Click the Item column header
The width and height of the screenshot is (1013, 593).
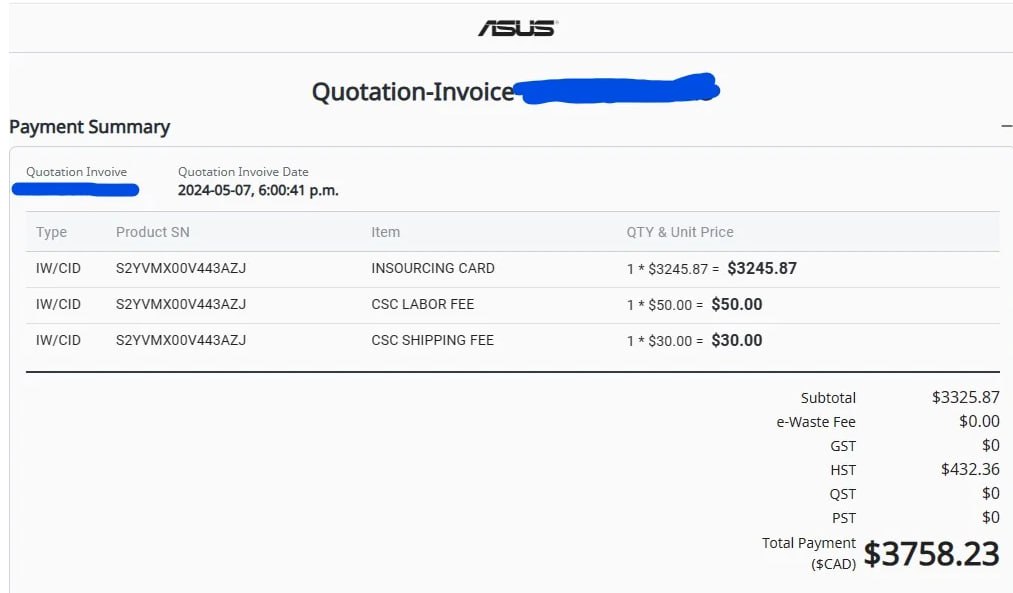point(385,232)
